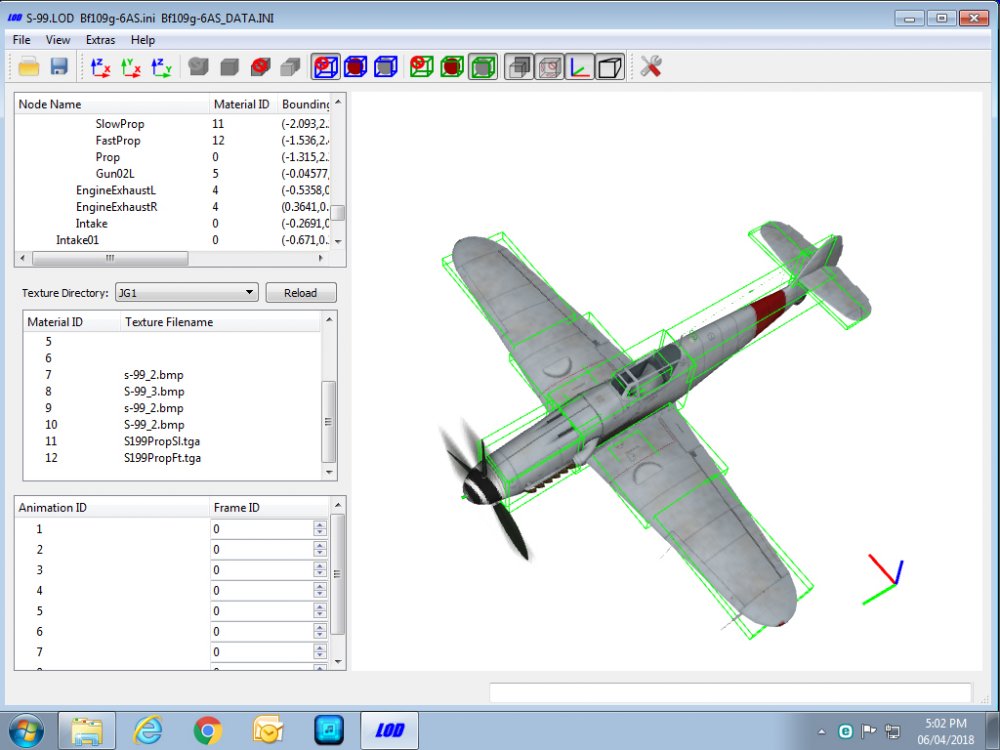Screen dimensions: 1000x750
Task: Click the blue cube with red sphere icon
Action: [x=356, y=67]
